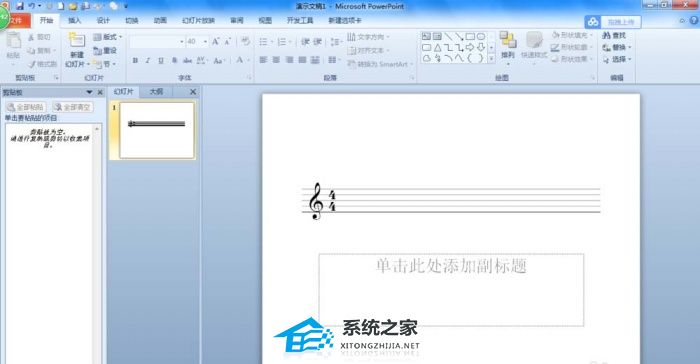Align text left in the paragraph group
The image size is (700, 364).
(x=263, y=60)
